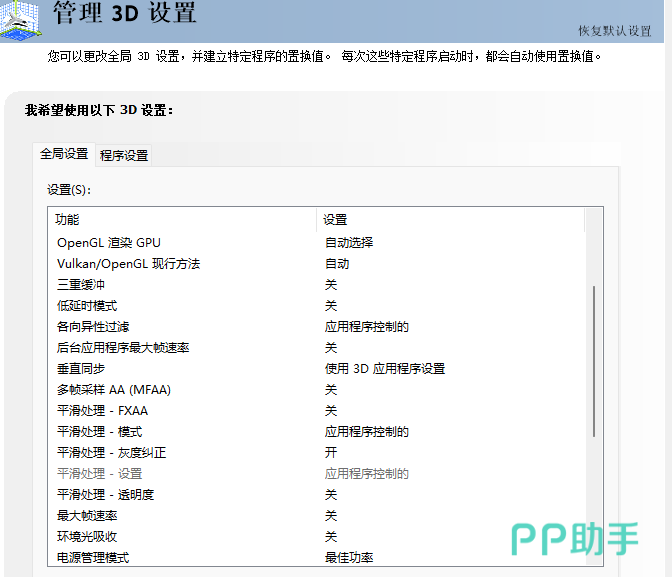Click the settings list vertical scrollbar
The image size is (672, 577).
596,360
